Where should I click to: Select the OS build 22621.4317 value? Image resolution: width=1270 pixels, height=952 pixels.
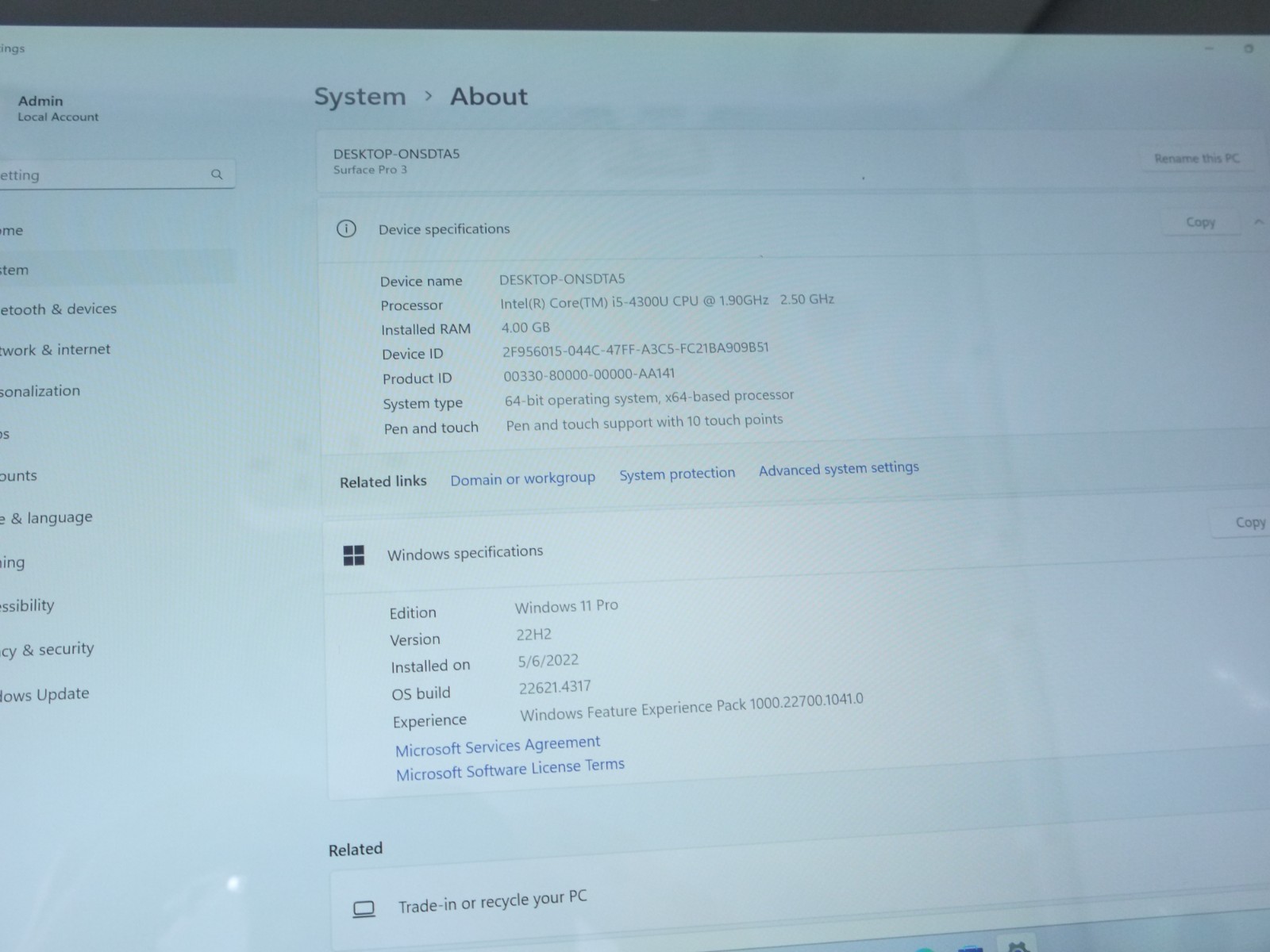pyautogui.click(x=555, y=687)
